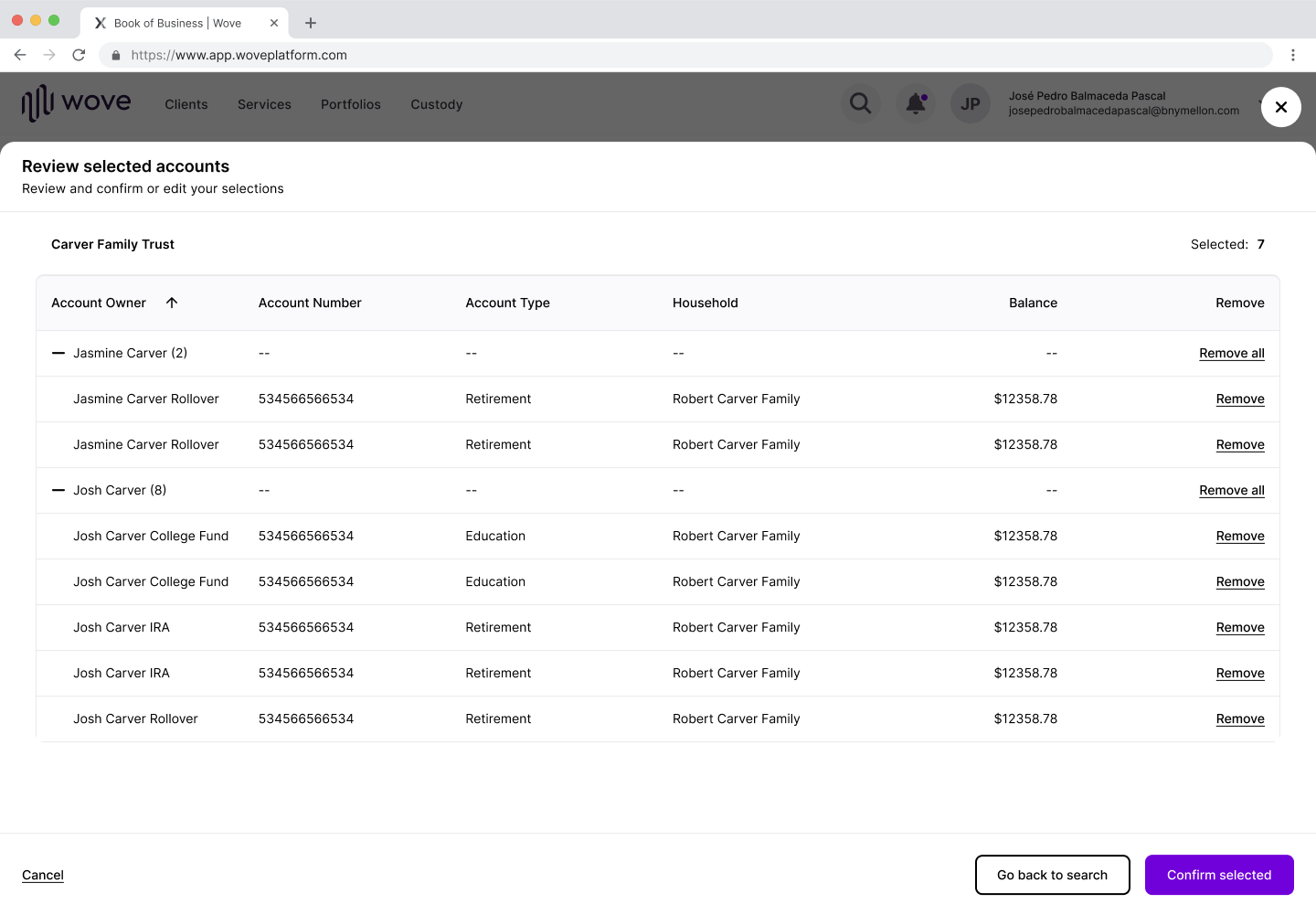Open the browser options three-dot menu
This screenshot has height=915, width=1316.
1293,55
